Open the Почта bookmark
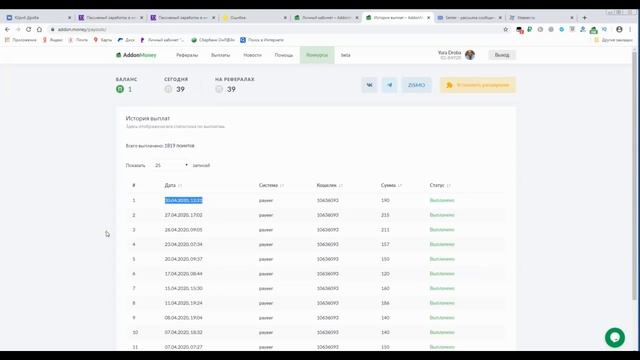The height and width of the screenshot is (360, 640). point(78,40)
